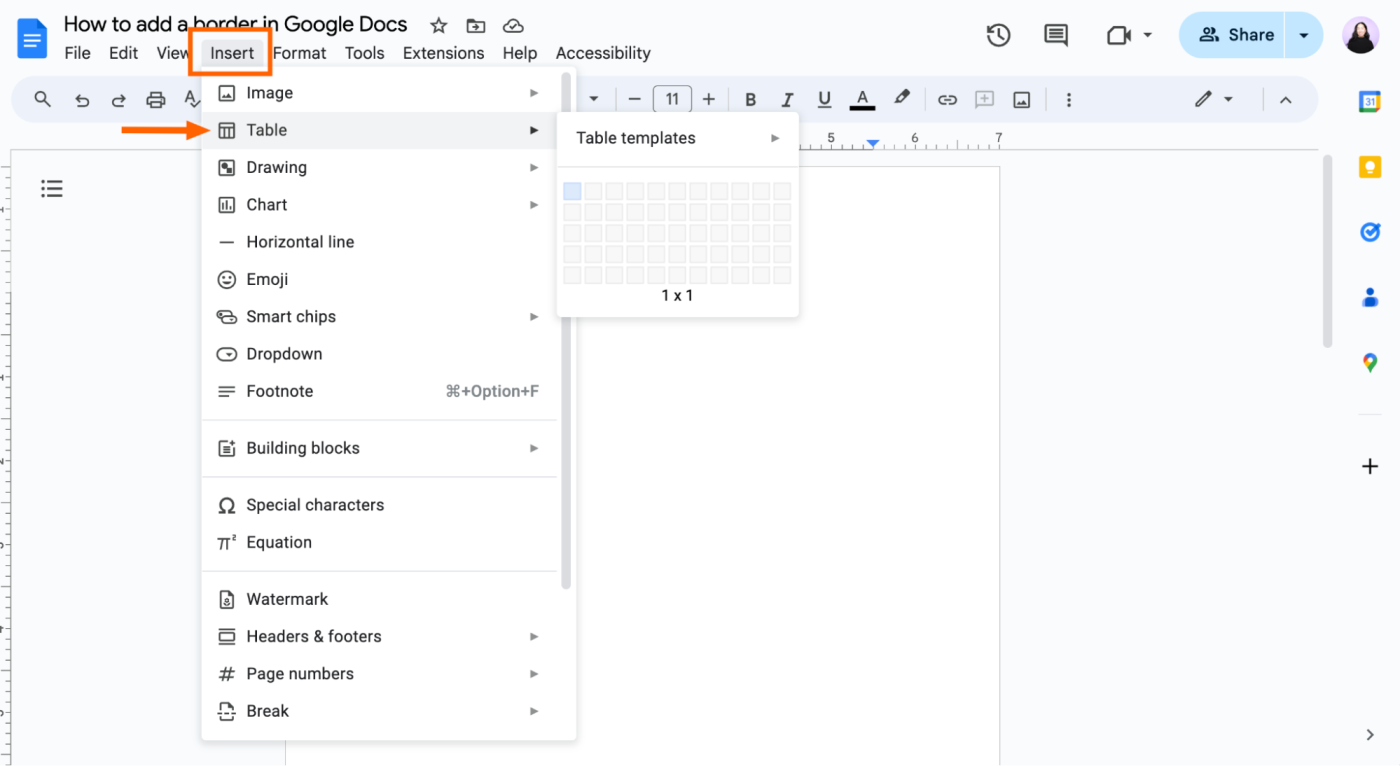Open Google Maps in side panel

click(x=1370, y=362)
